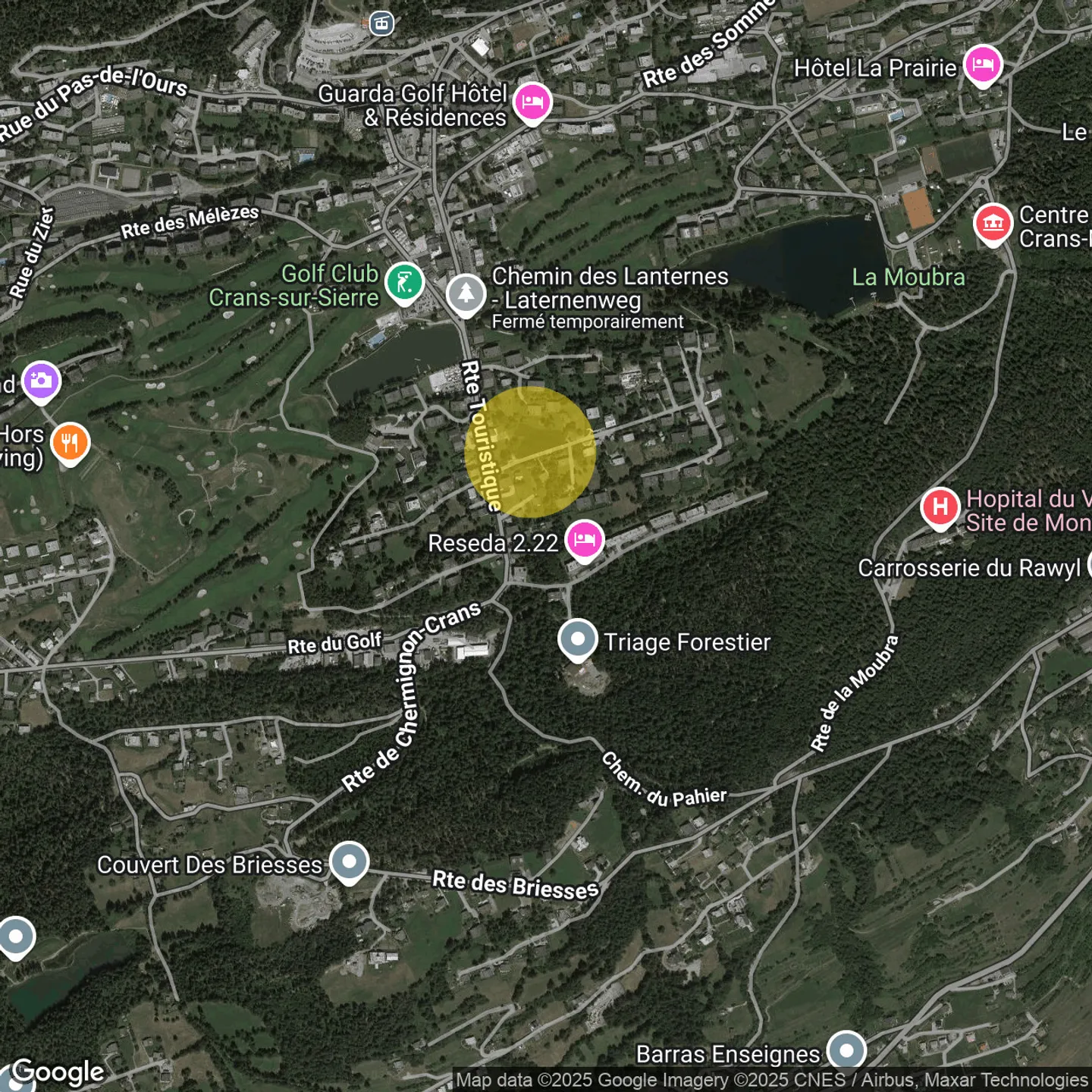Open the Carrosserie du Rawyl label
1092x1092 pixels.
pos(968,568)
